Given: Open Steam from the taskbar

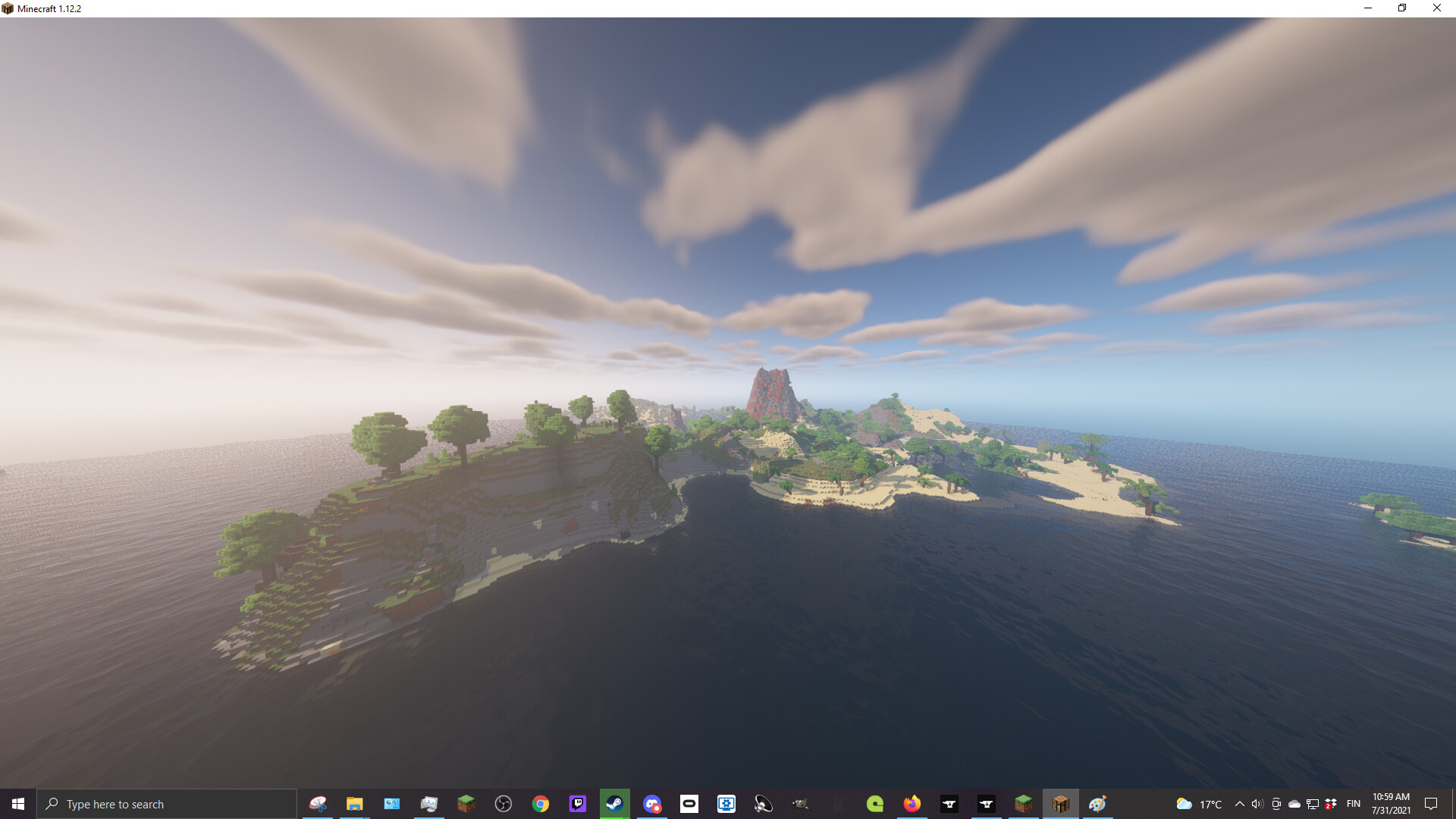Looking at the screenshot, I should click(614, 804).
